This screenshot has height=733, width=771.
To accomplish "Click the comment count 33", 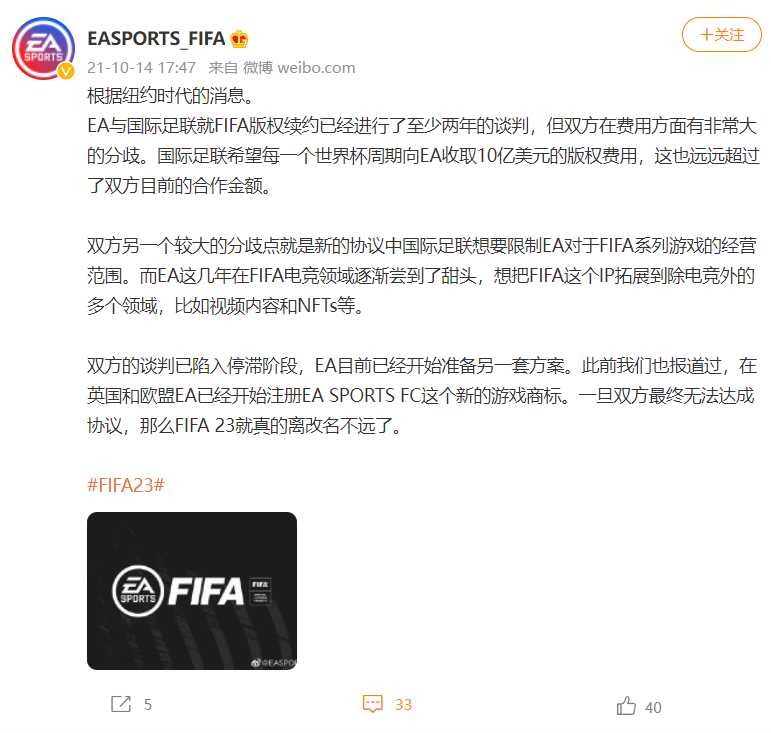I will click(403, 704).
